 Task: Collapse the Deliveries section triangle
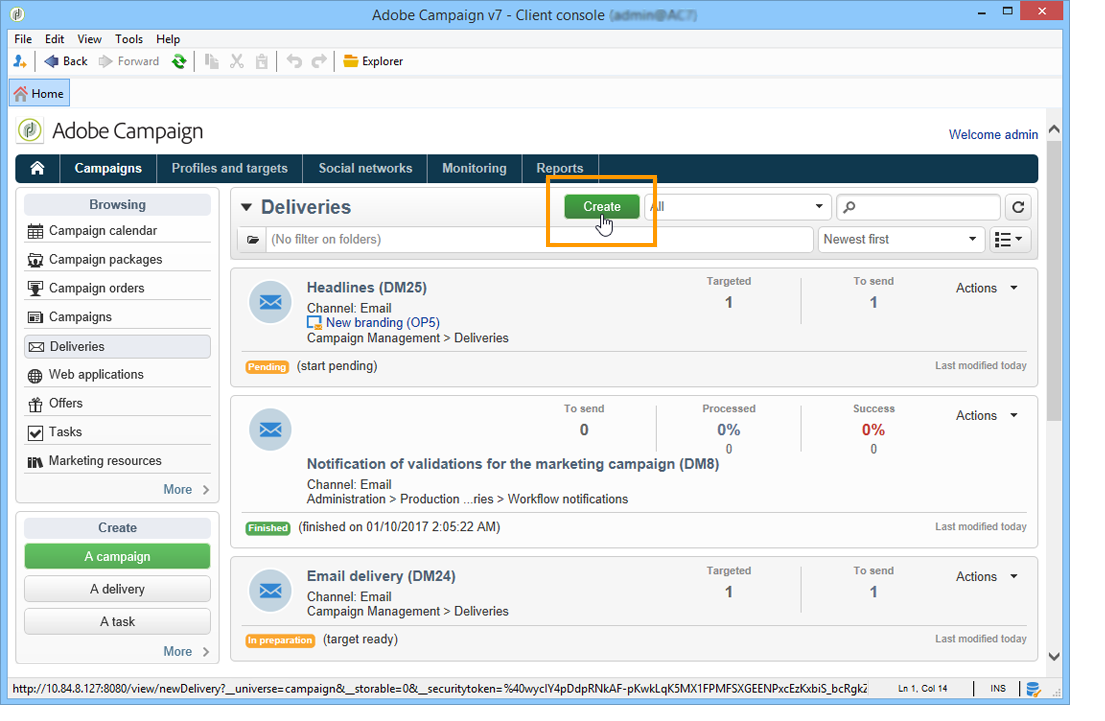pos(246,207)
